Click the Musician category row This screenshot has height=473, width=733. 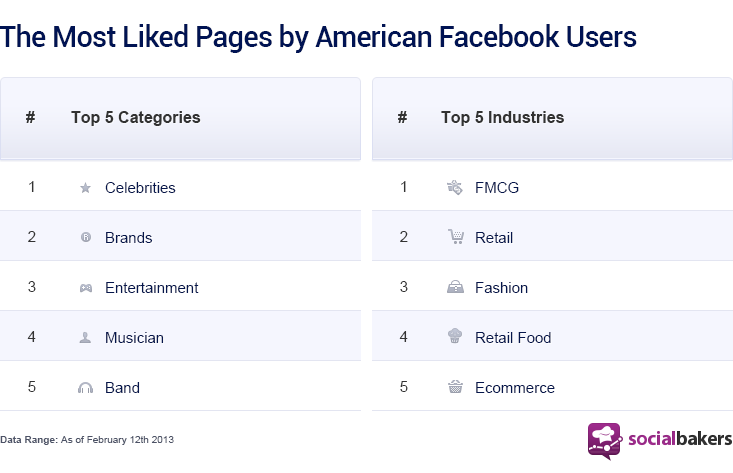tap(180, 336)
